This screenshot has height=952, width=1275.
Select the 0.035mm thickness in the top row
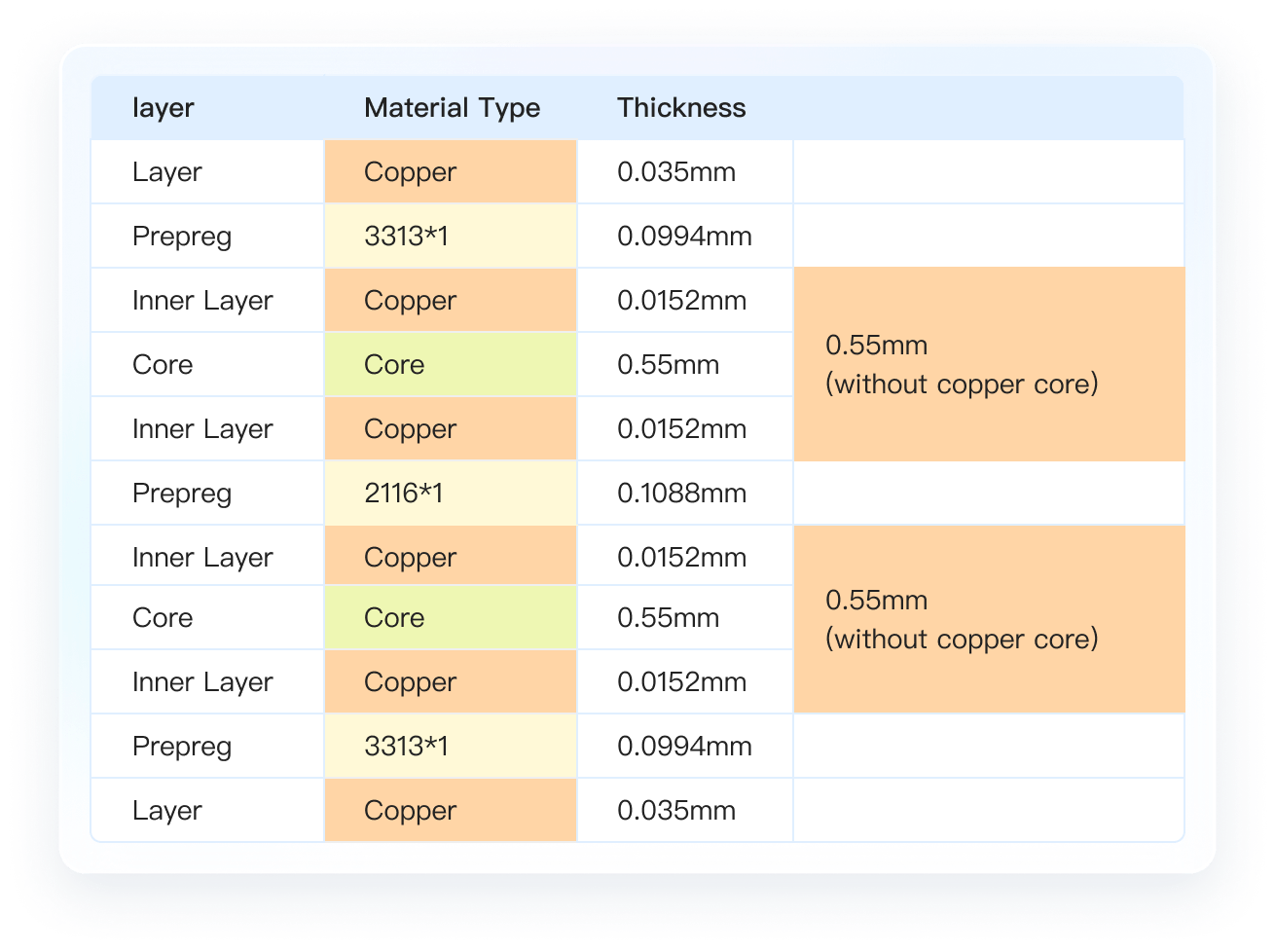click(x=676, y=172)
